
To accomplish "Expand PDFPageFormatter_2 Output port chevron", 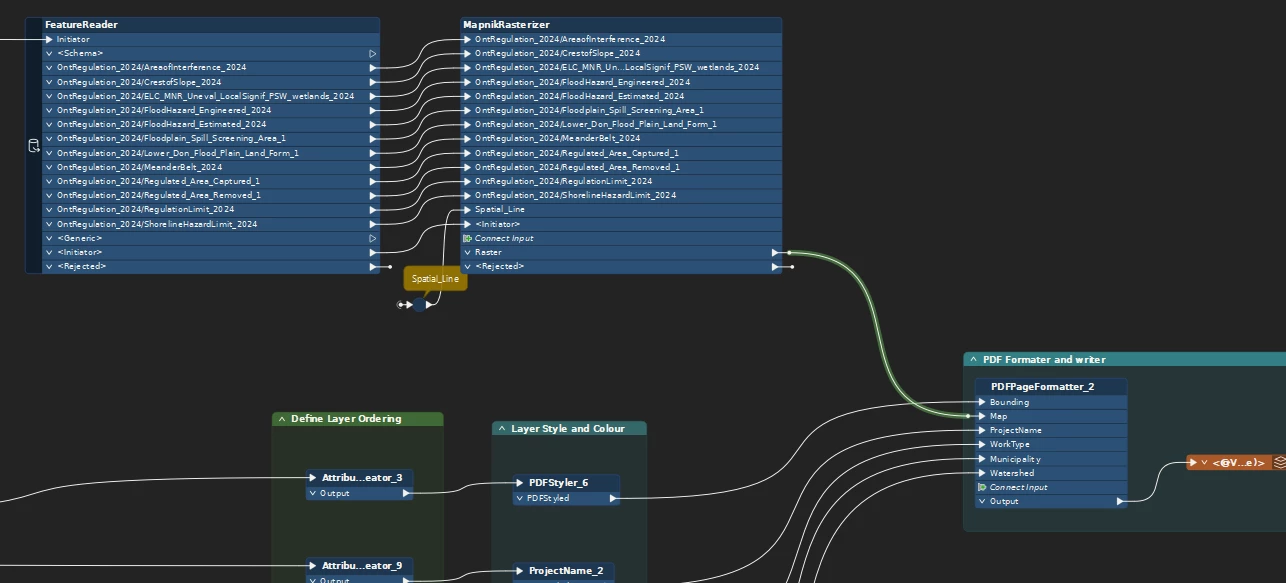I will coord(982,501).
